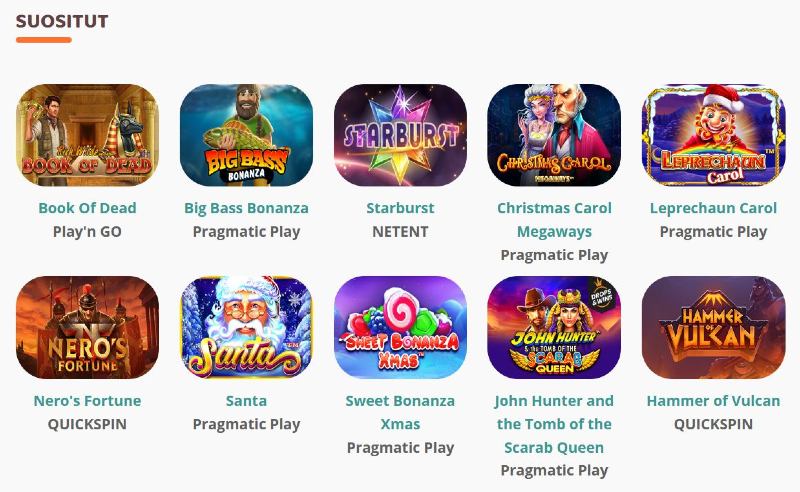Launch the Santa slot thumbnail
This screenshot has width=800, height=492.
pos(246,328)
